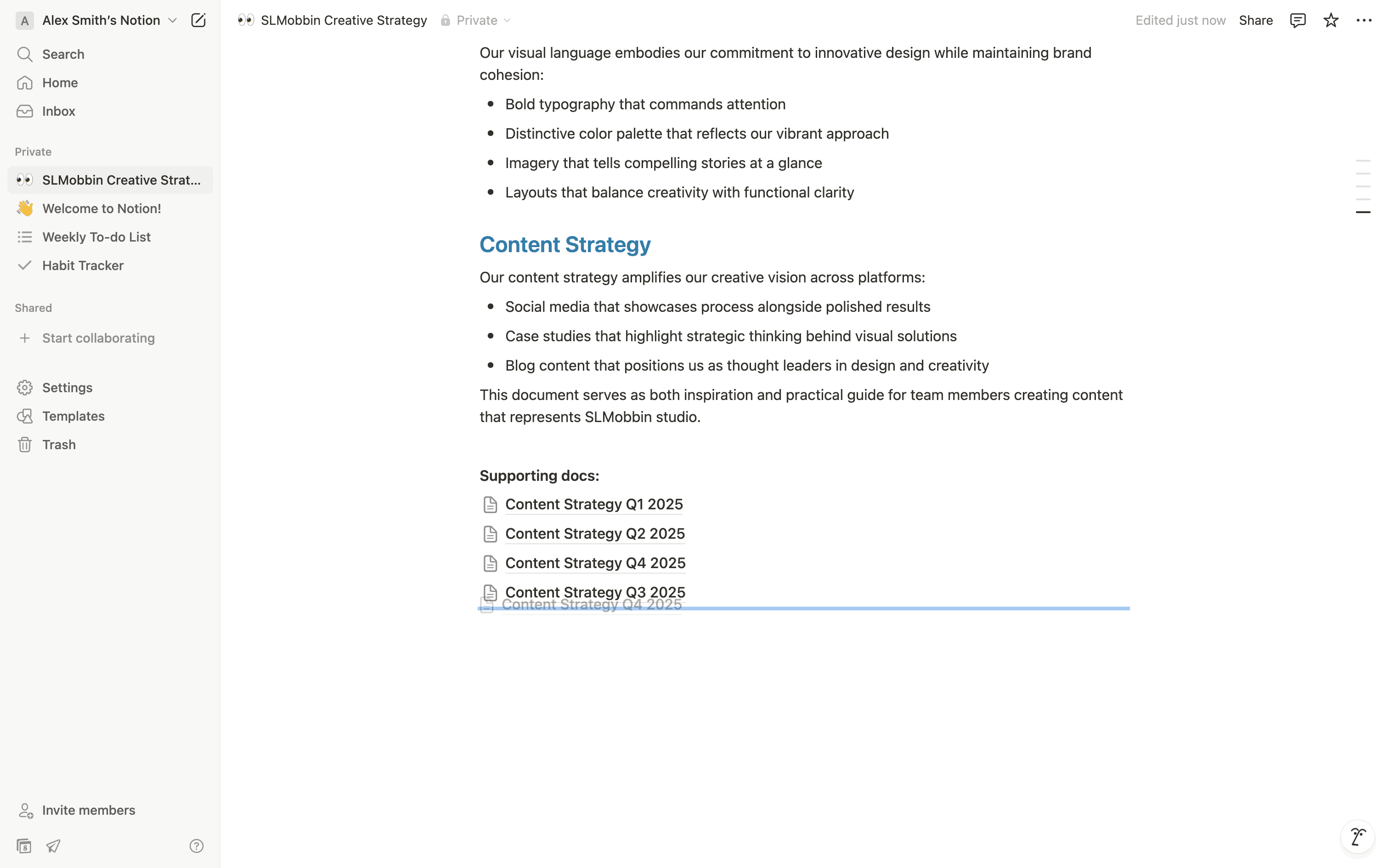1389x868 pixels.
Task: Click the paper plane icon in the sidebar footer
Action: click(53, 845)
